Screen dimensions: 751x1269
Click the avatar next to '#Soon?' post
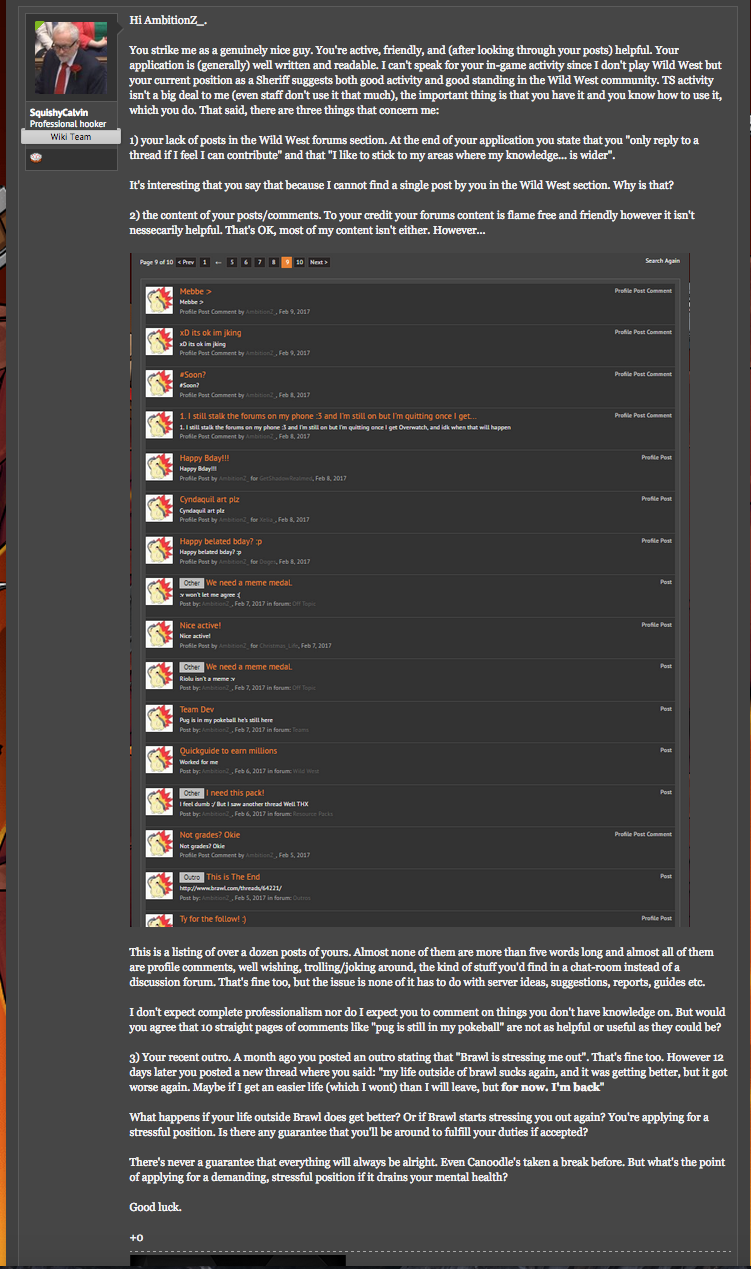(160, 384)
